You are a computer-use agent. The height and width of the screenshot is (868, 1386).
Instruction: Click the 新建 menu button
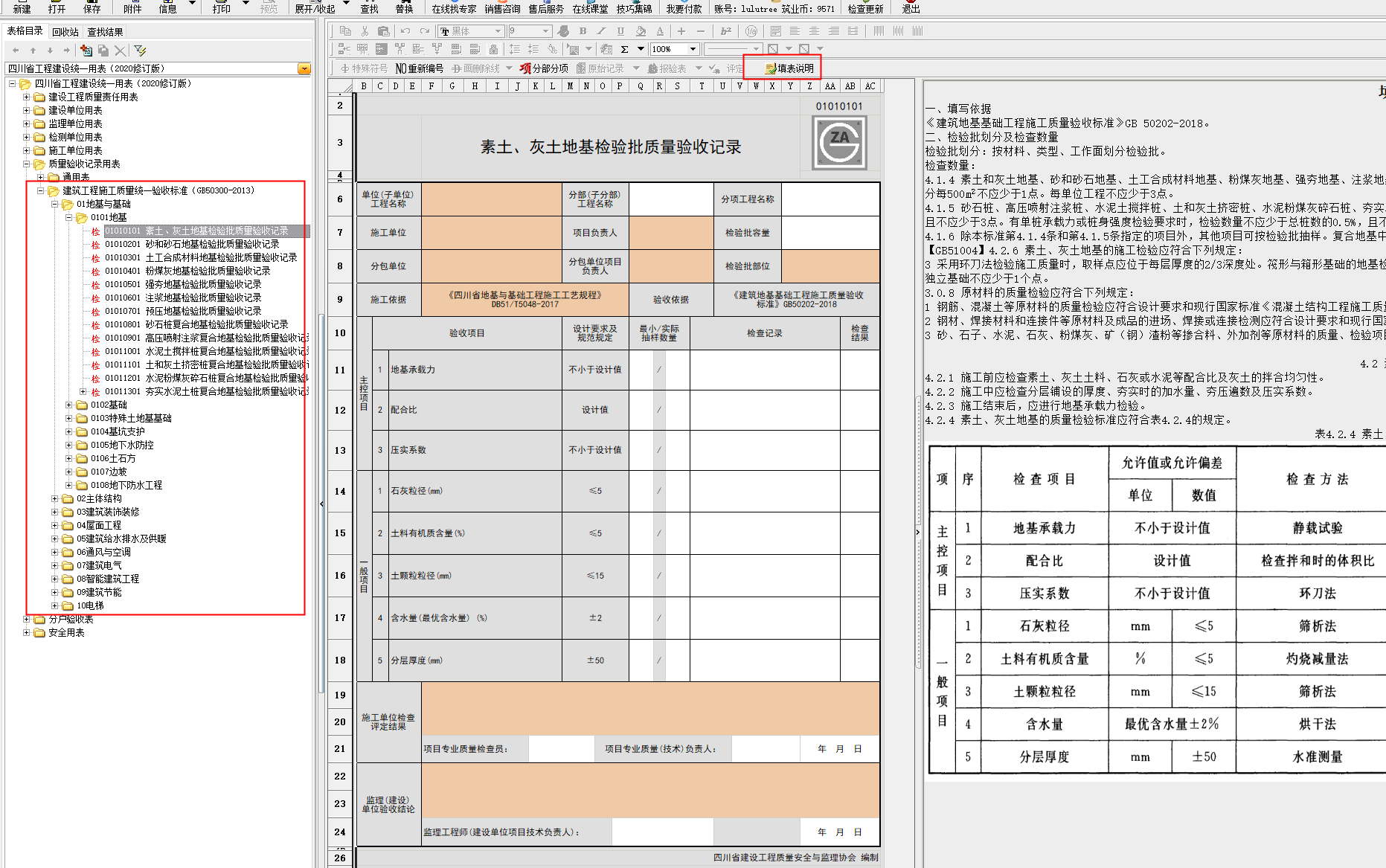pos(22,9)
